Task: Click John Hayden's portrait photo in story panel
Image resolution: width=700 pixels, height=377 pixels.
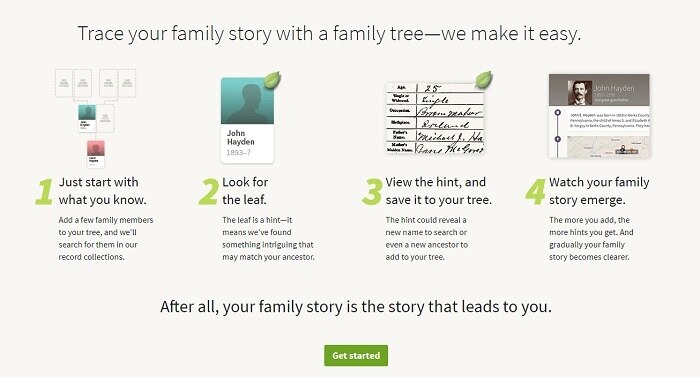Action: 579,93
